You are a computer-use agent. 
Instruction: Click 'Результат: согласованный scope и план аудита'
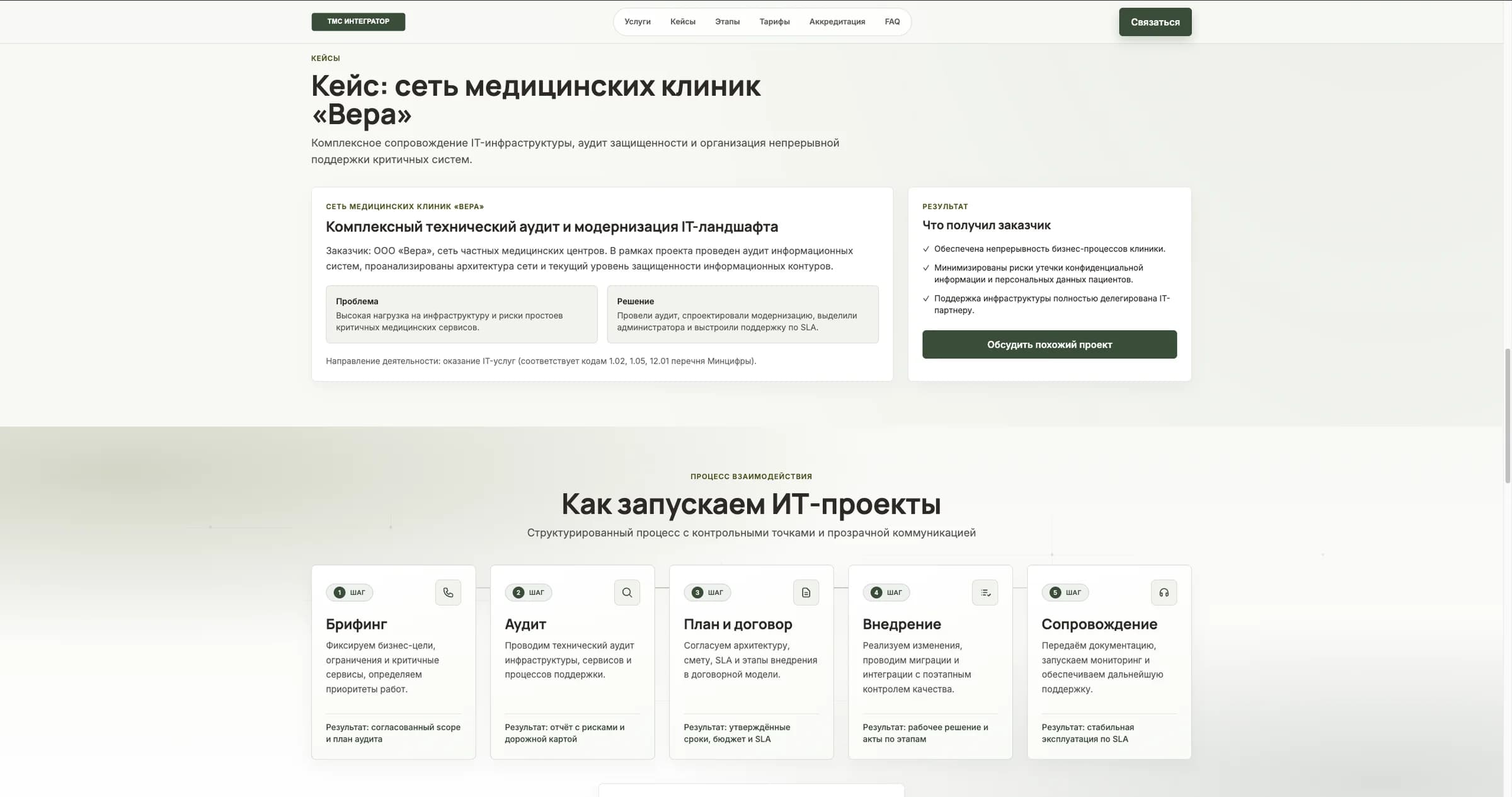[x=393, y=733]
